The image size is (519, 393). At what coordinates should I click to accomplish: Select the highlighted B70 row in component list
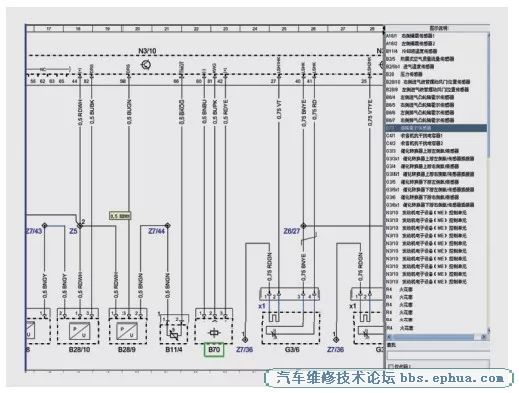tap(436, 128)
